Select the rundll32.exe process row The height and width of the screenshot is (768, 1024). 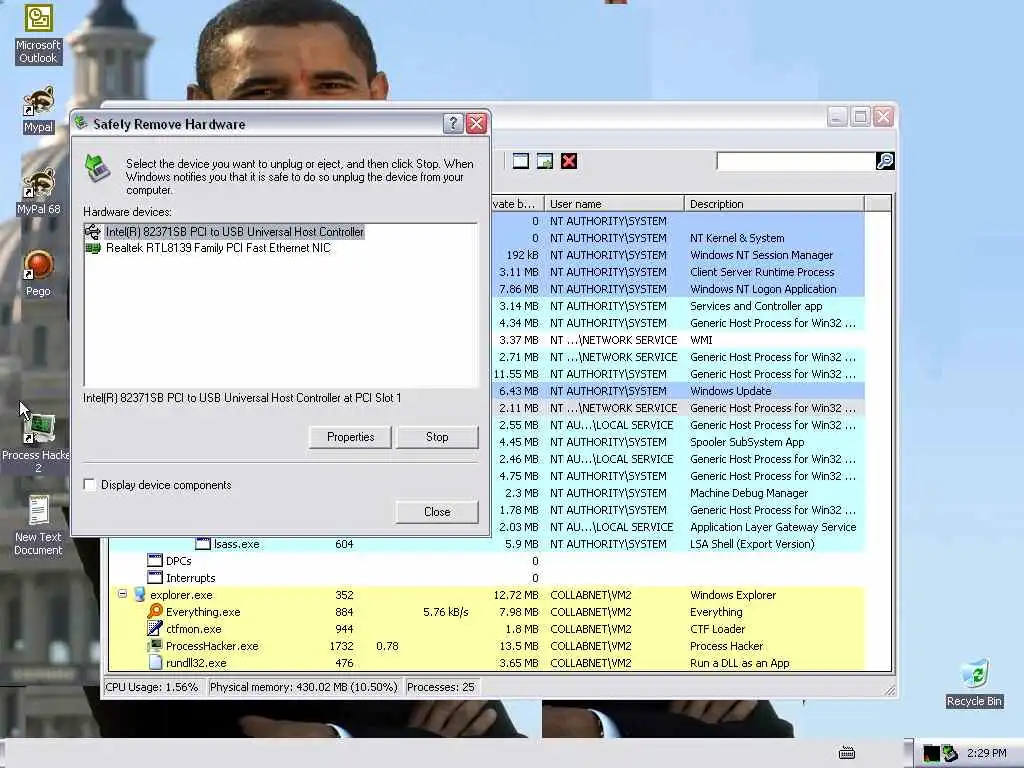pyautogui.click(x=487, y=662)
